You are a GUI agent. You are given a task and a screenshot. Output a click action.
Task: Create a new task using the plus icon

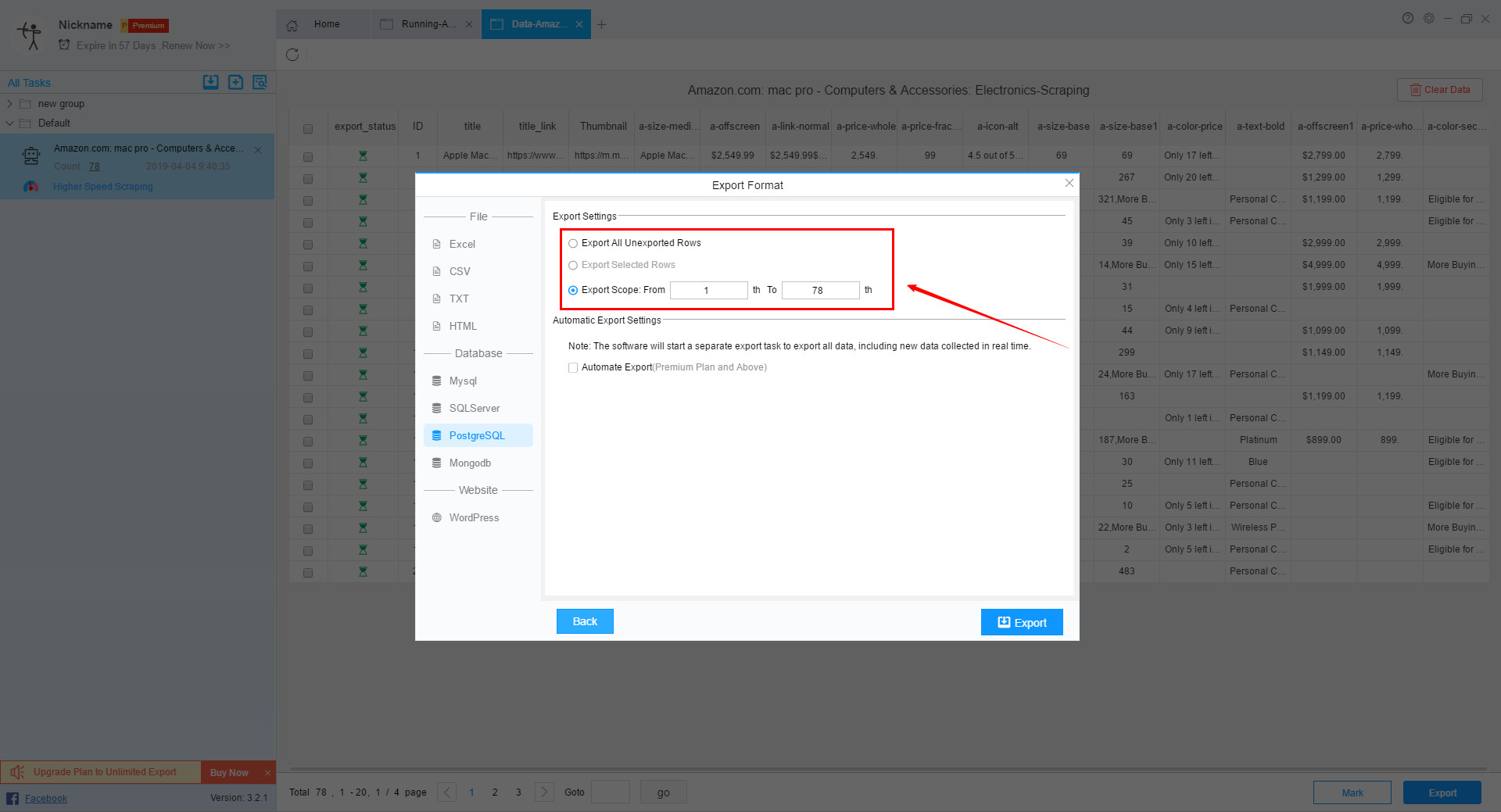click(x=235, y=81)
